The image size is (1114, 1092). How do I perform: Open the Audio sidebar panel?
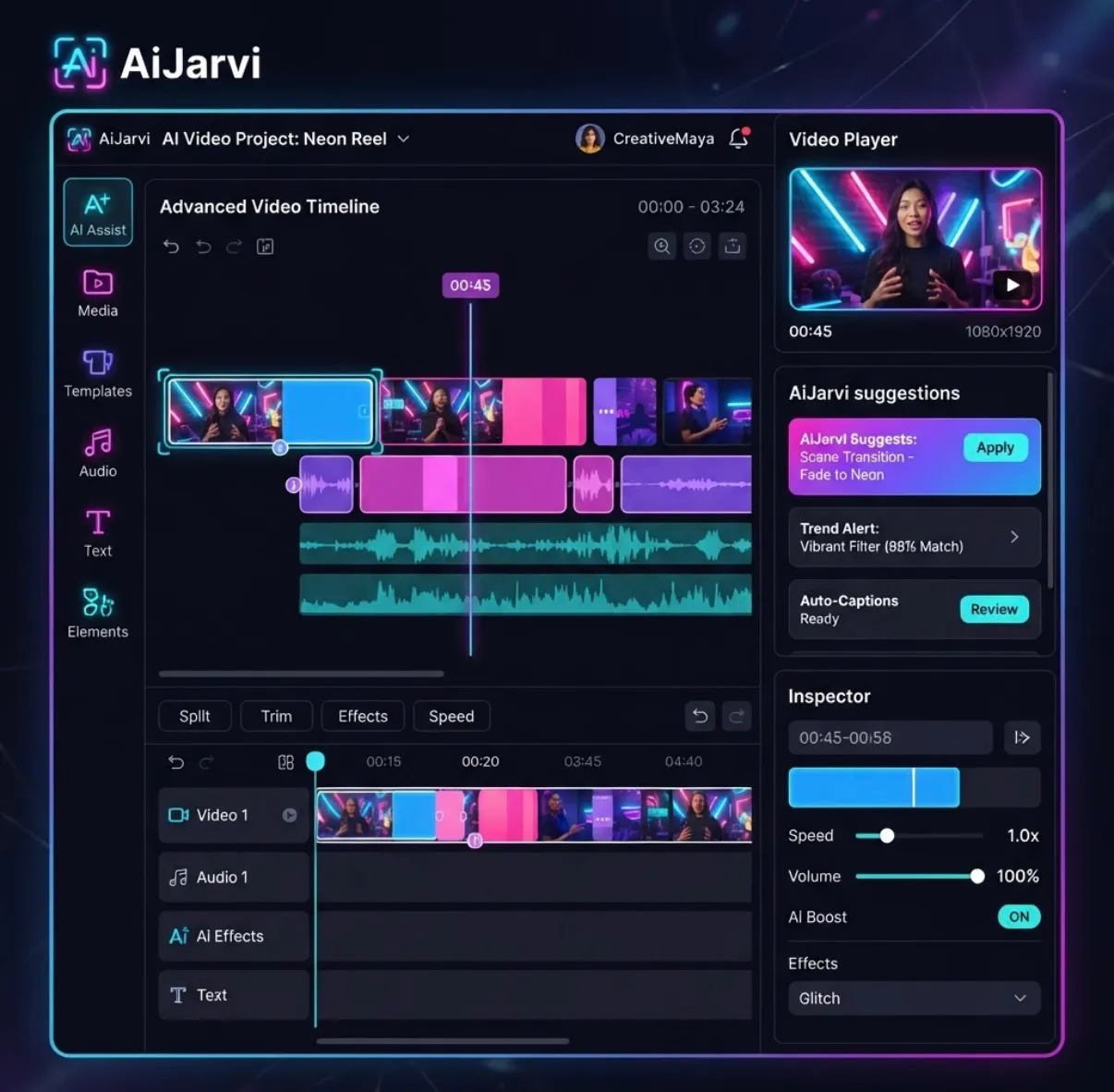click(98, 454)
